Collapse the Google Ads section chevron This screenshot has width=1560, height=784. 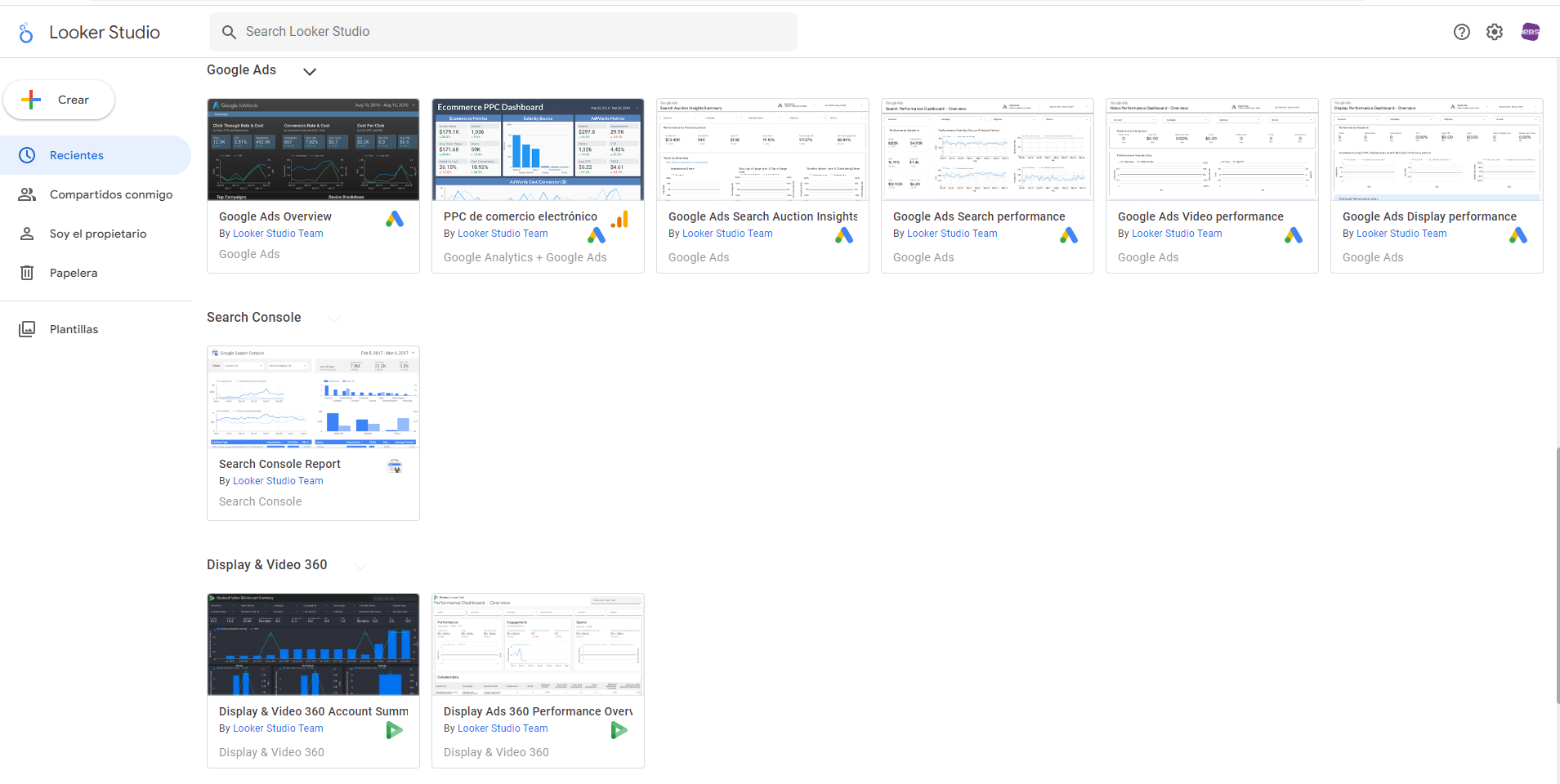click(x=310, y=72)
